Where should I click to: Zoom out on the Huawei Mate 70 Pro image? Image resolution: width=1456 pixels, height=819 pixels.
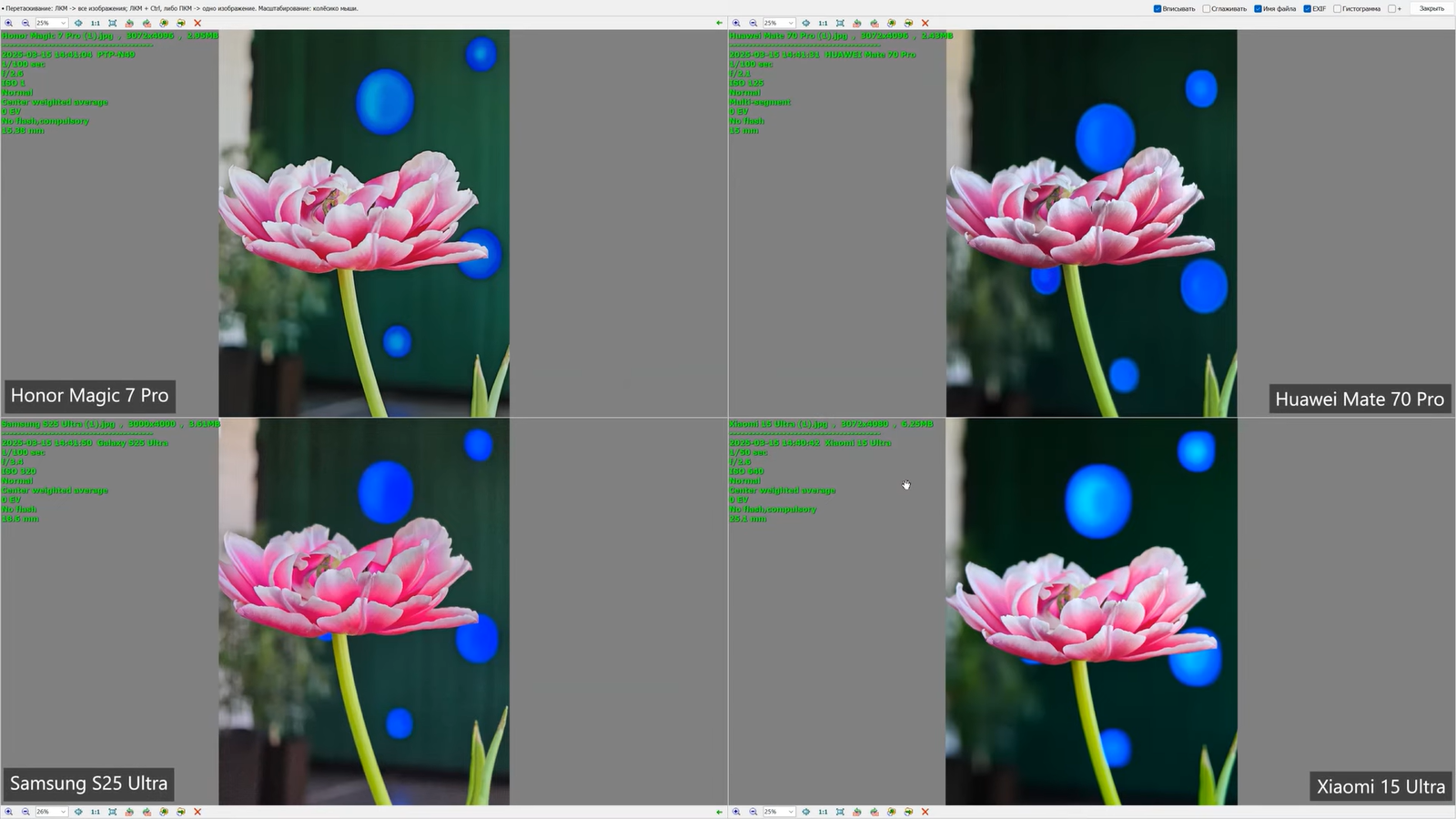(x=753, y=23)
